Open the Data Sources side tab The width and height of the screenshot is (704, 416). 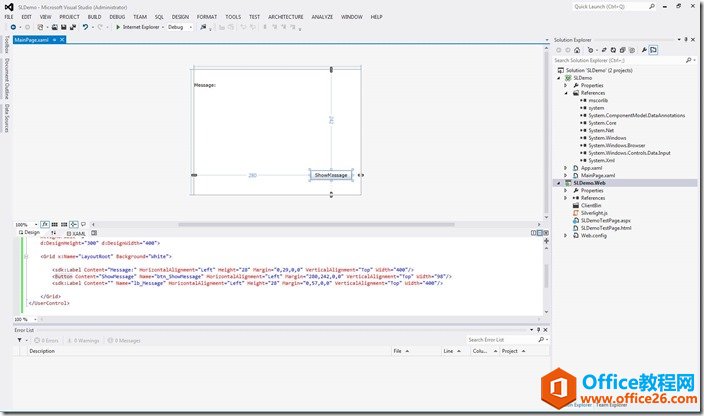pos(7,118)
